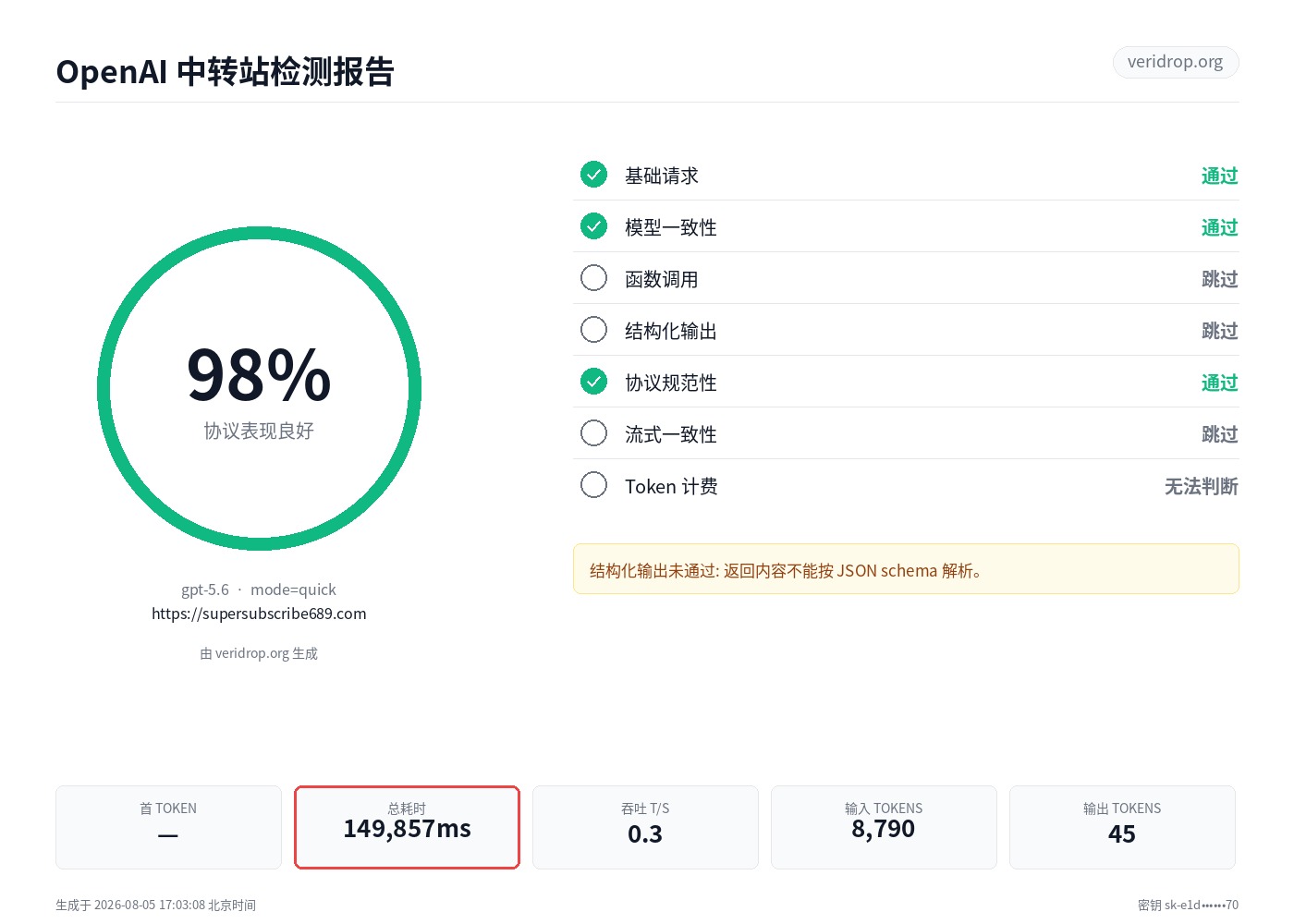This screenshot has width=1294, height=924.
Task: Click the empty circle icon beside 流式一致性
Action: point(593,432)
